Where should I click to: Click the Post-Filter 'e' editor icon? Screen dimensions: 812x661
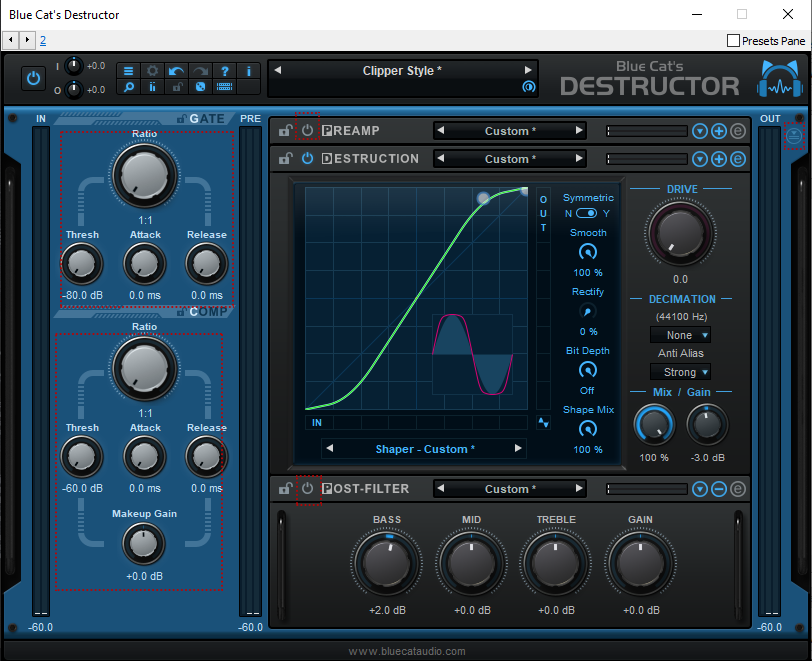pyautogui.click(x=738, y=489)
